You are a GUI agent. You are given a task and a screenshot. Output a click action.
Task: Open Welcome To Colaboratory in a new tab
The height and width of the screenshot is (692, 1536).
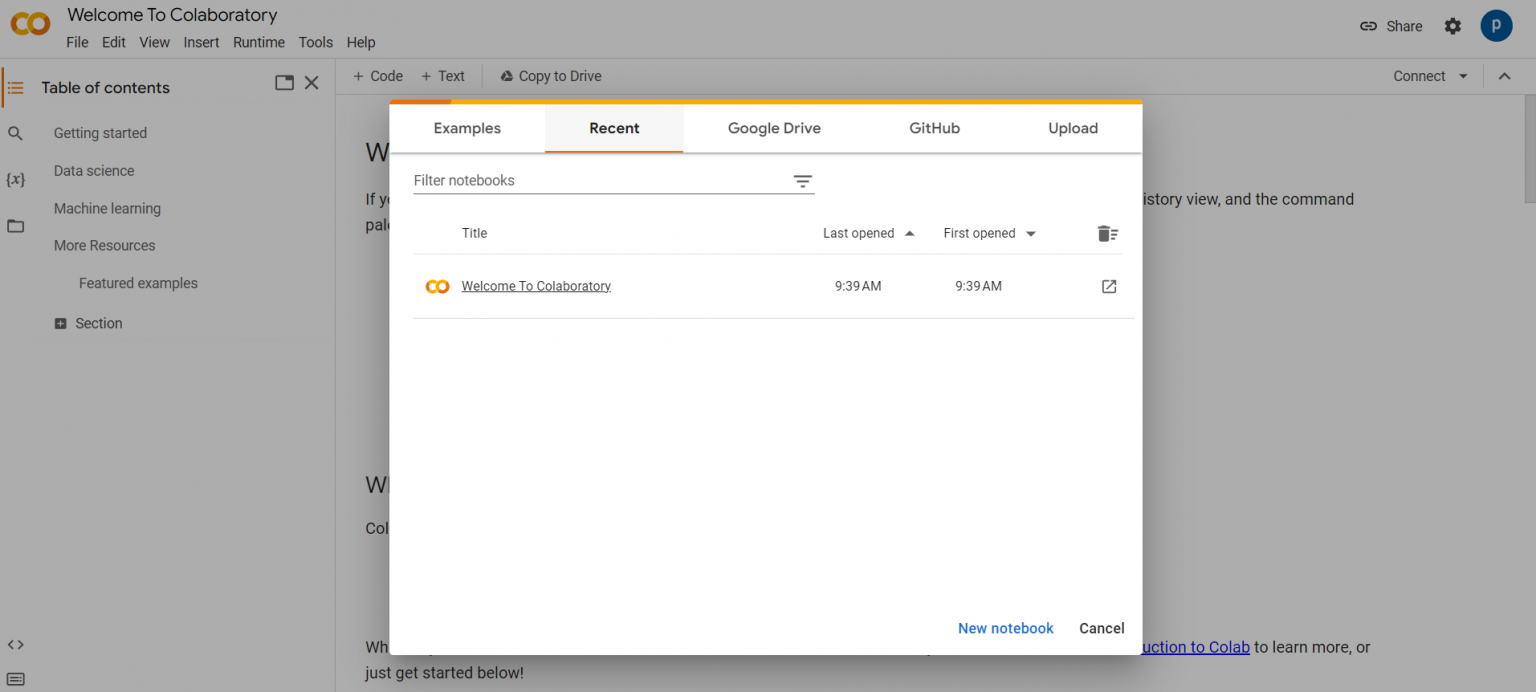(1109, 286)
